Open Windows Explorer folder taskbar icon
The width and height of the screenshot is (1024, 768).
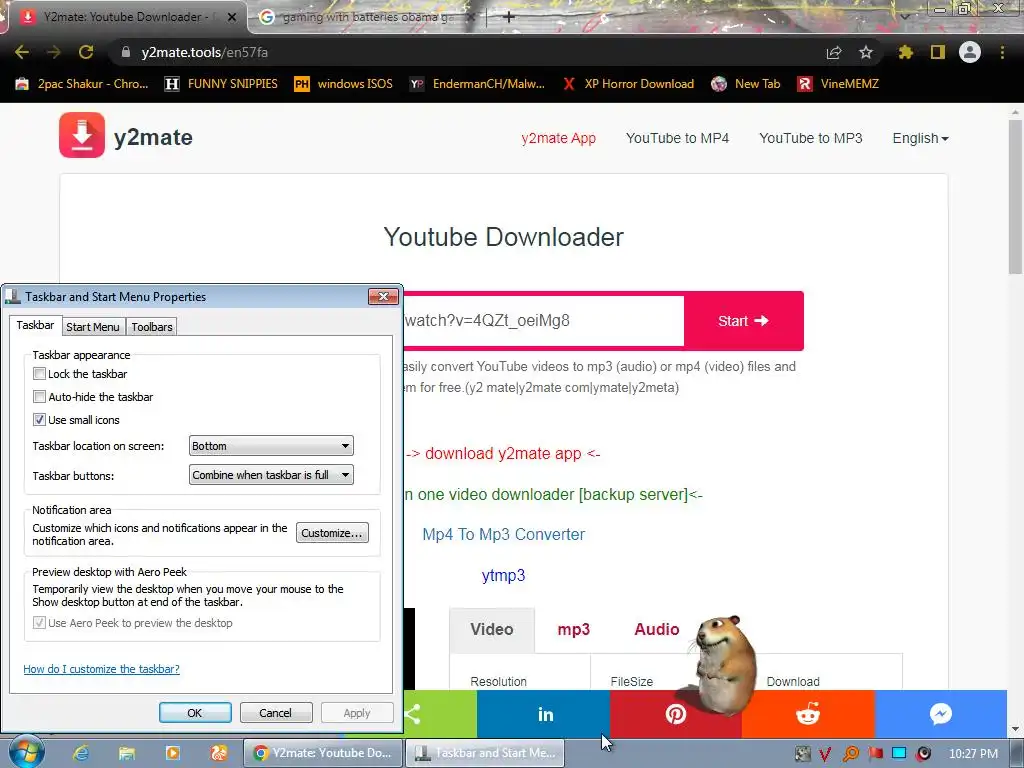coord(127,753)
